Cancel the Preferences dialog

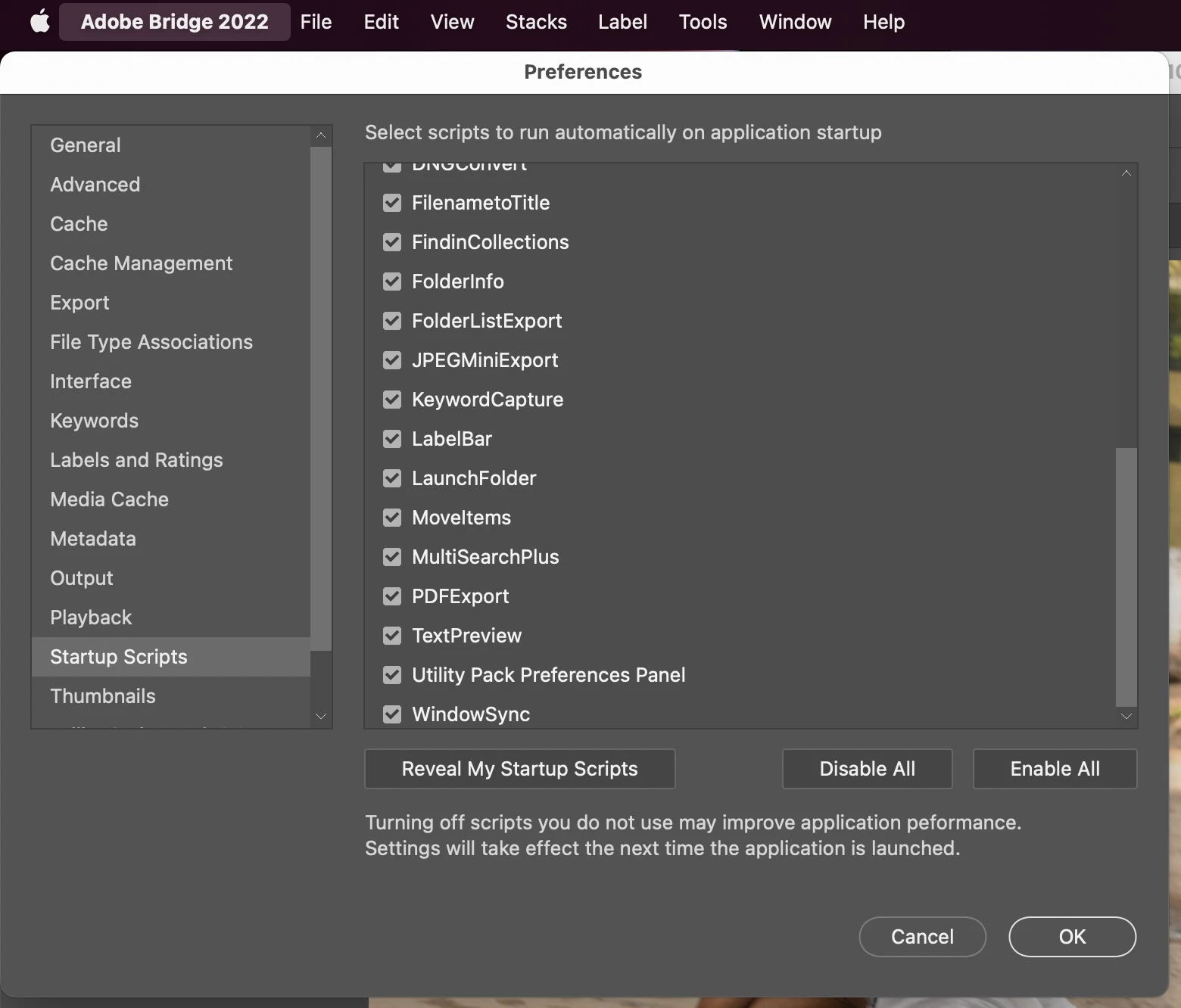(x=922, y=937)
